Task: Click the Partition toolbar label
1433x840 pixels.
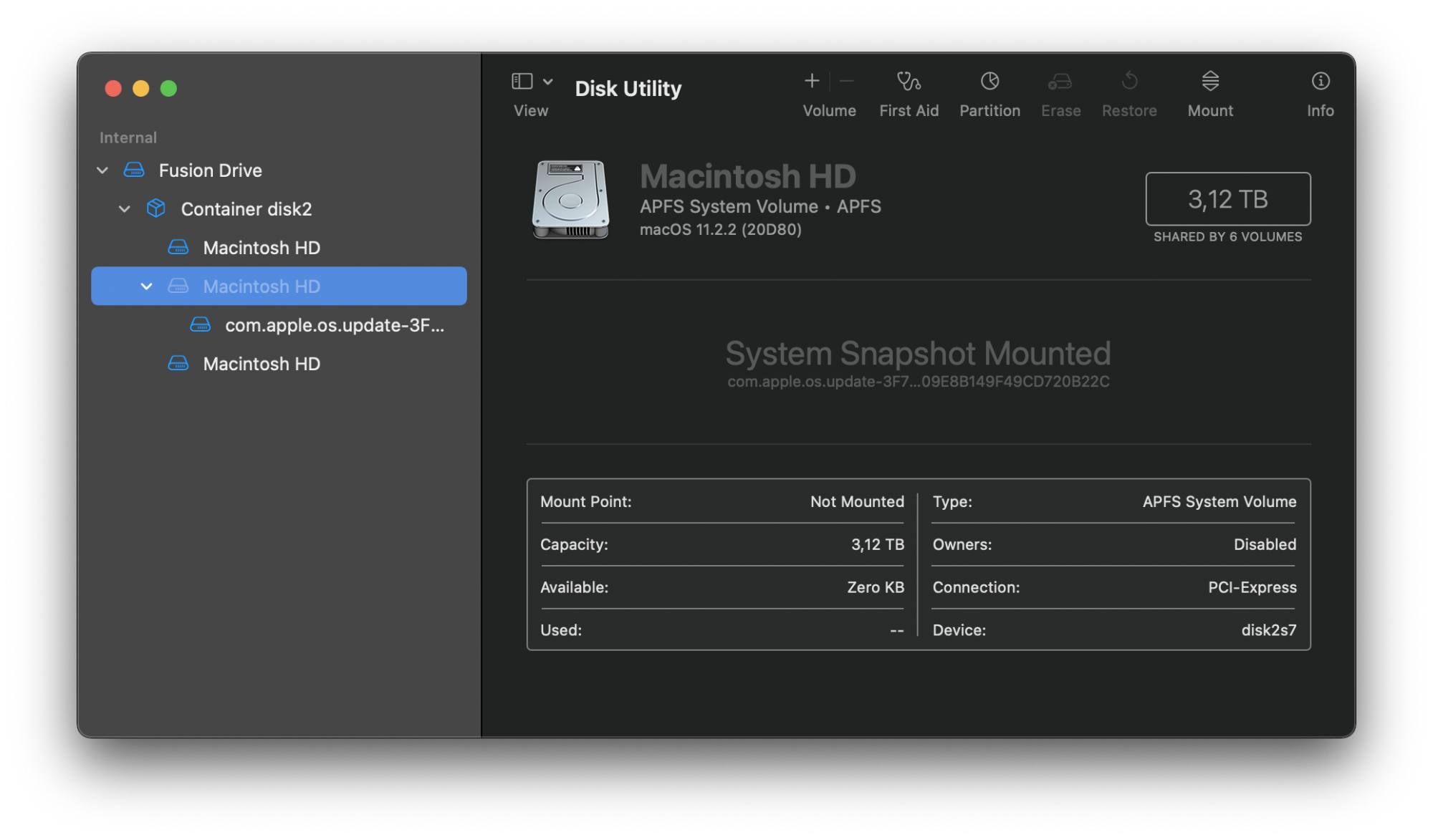Action: click(989, 111)
